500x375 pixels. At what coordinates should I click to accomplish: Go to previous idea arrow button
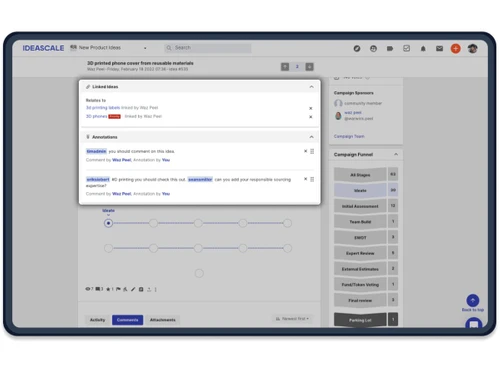[x=285, y=67]
